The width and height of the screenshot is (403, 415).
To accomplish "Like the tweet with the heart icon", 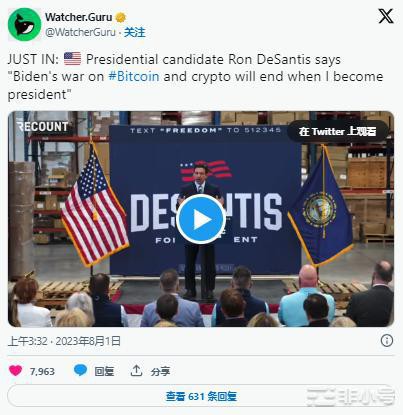I will [x=15, y=370].
